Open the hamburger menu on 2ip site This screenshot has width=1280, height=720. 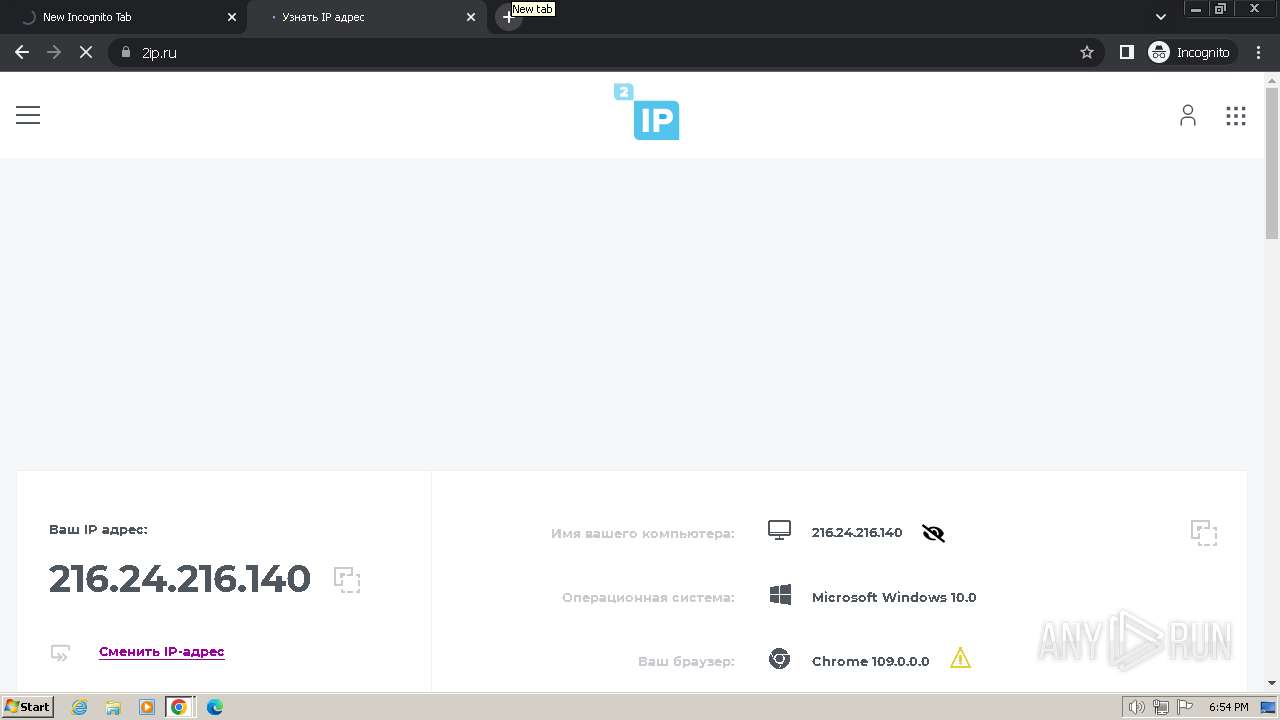(28, 115)
